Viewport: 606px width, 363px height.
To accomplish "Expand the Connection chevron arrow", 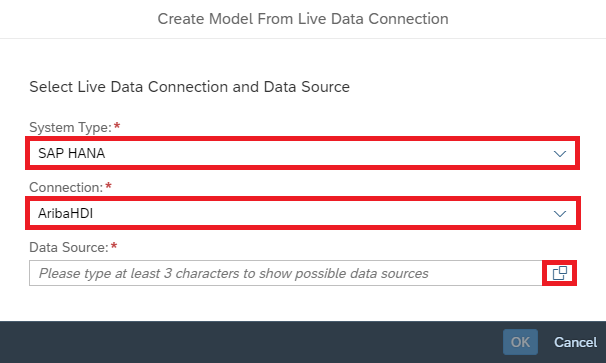I will tap(560, 213).
